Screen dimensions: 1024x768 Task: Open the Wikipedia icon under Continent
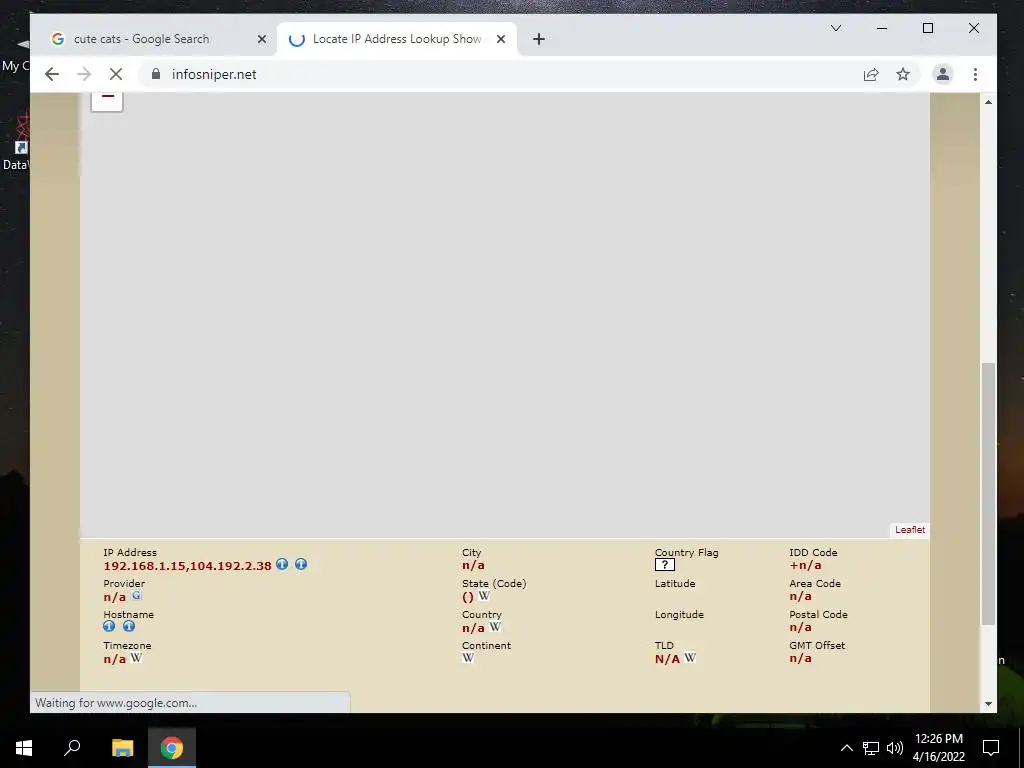468,658
